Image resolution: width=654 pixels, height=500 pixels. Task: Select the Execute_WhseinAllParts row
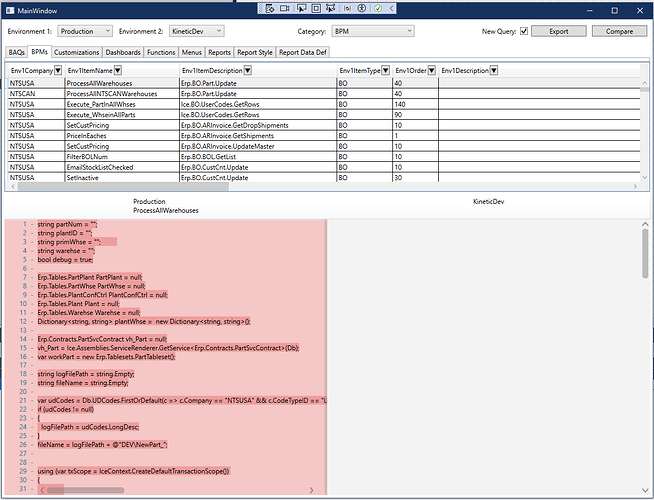pos(324,115)
